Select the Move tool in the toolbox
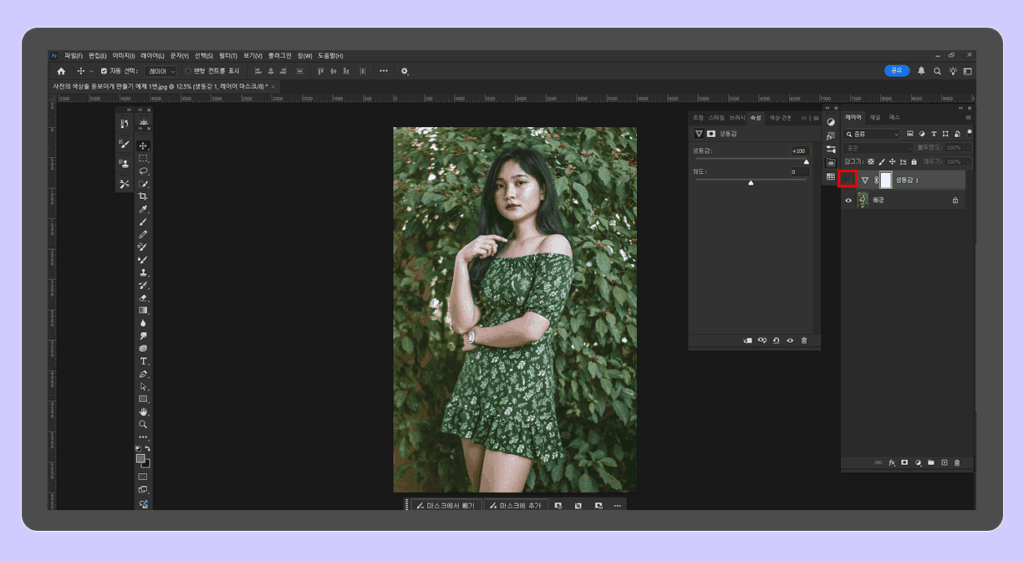 (143, 146)
